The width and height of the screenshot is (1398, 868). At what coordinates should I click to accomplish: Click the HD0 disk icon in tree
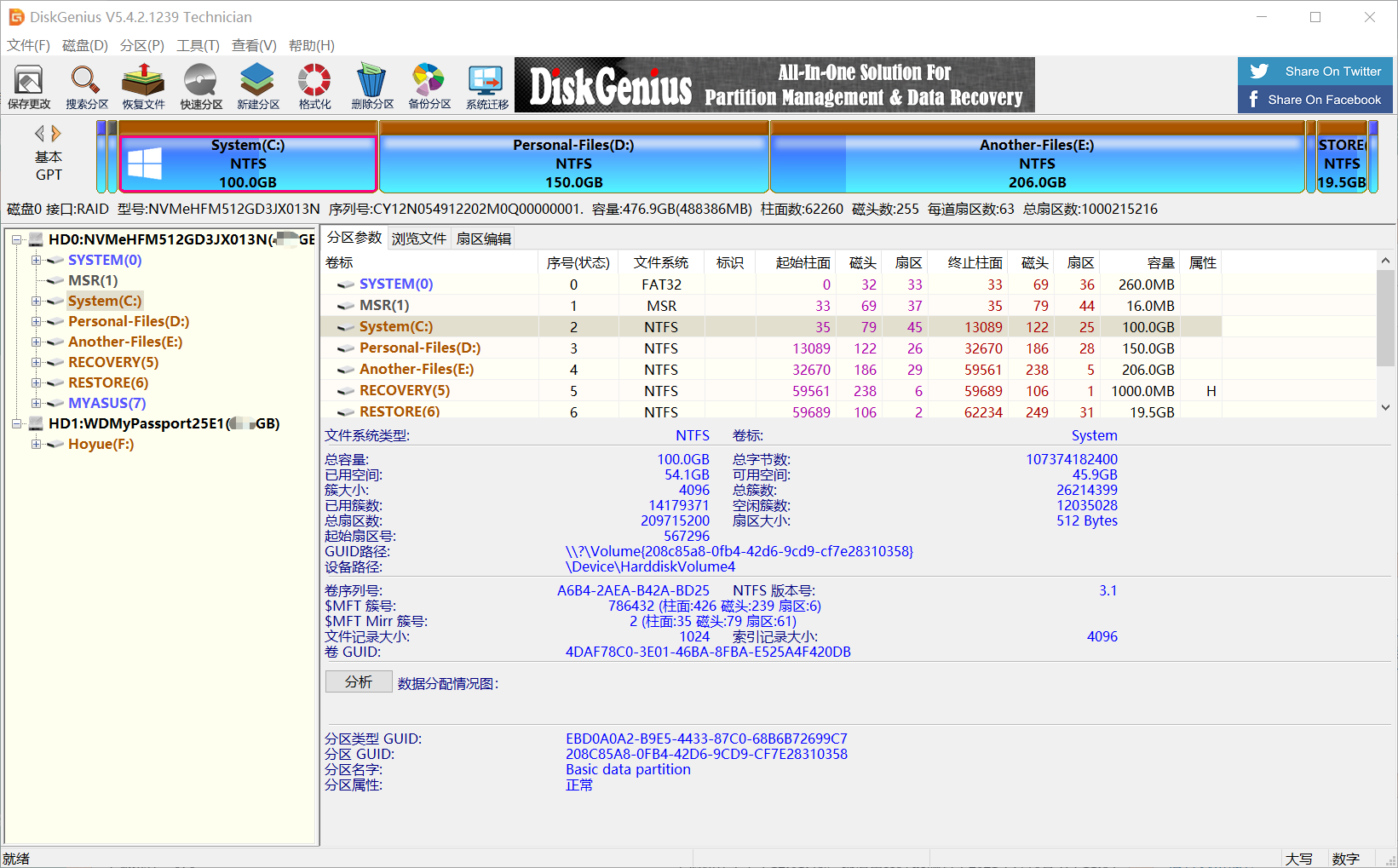tap(36, 239)
